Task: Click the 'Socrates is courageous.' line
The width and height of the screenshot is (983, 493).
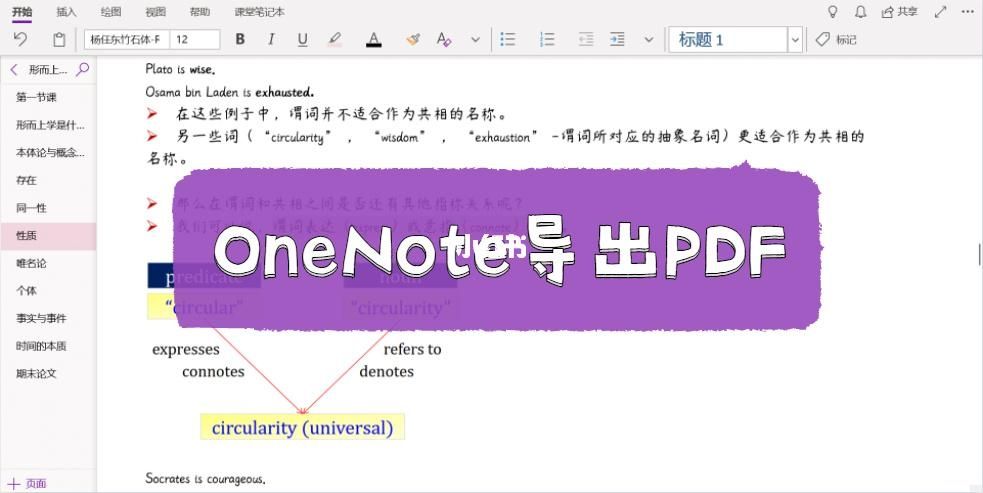Action: coord(205,479)
